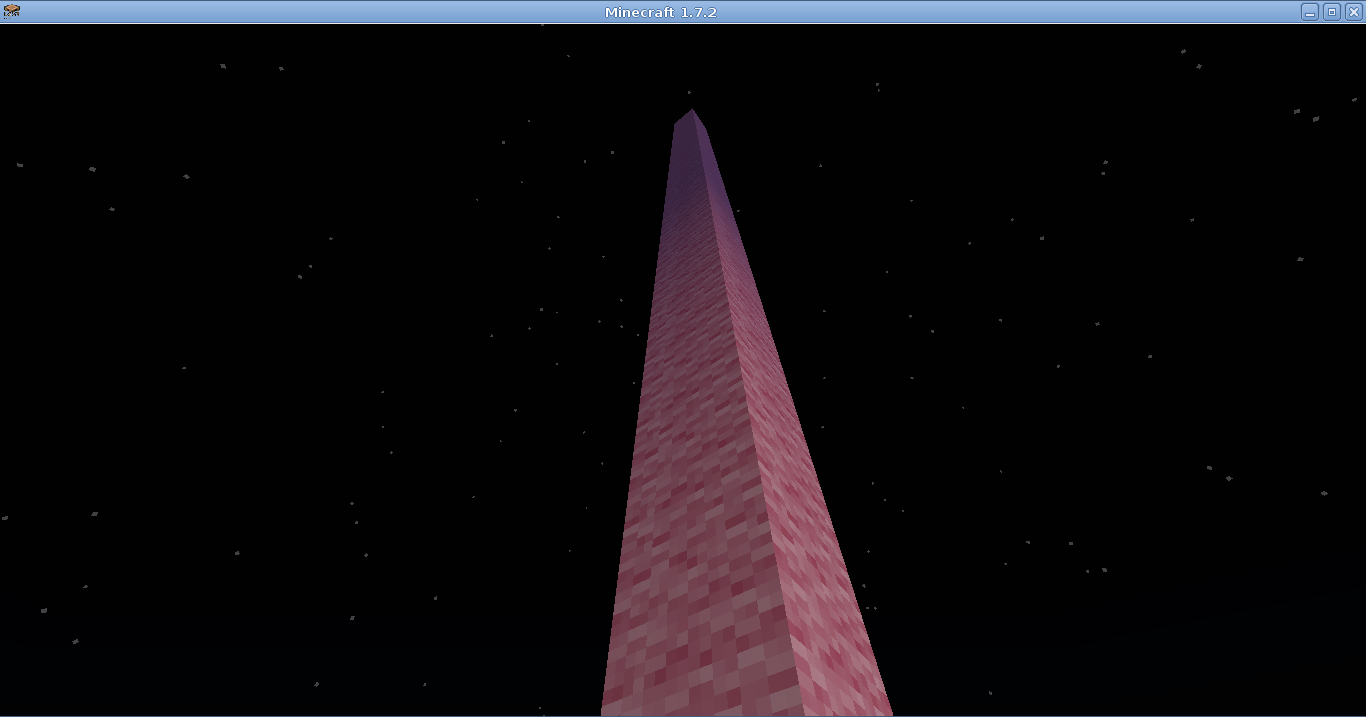This screenshot has width=1366, height=717.
Task: Click the pointed top of the pink tower
Action: pos(691,113)
